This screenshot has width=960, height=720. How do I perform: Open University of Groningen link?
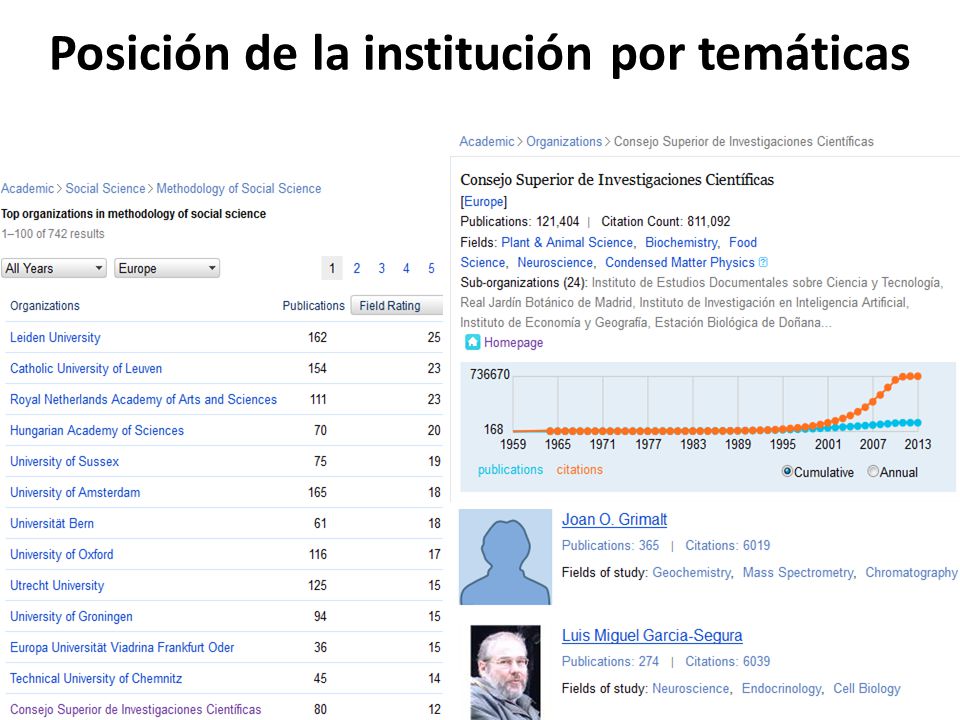pos(71,617)
